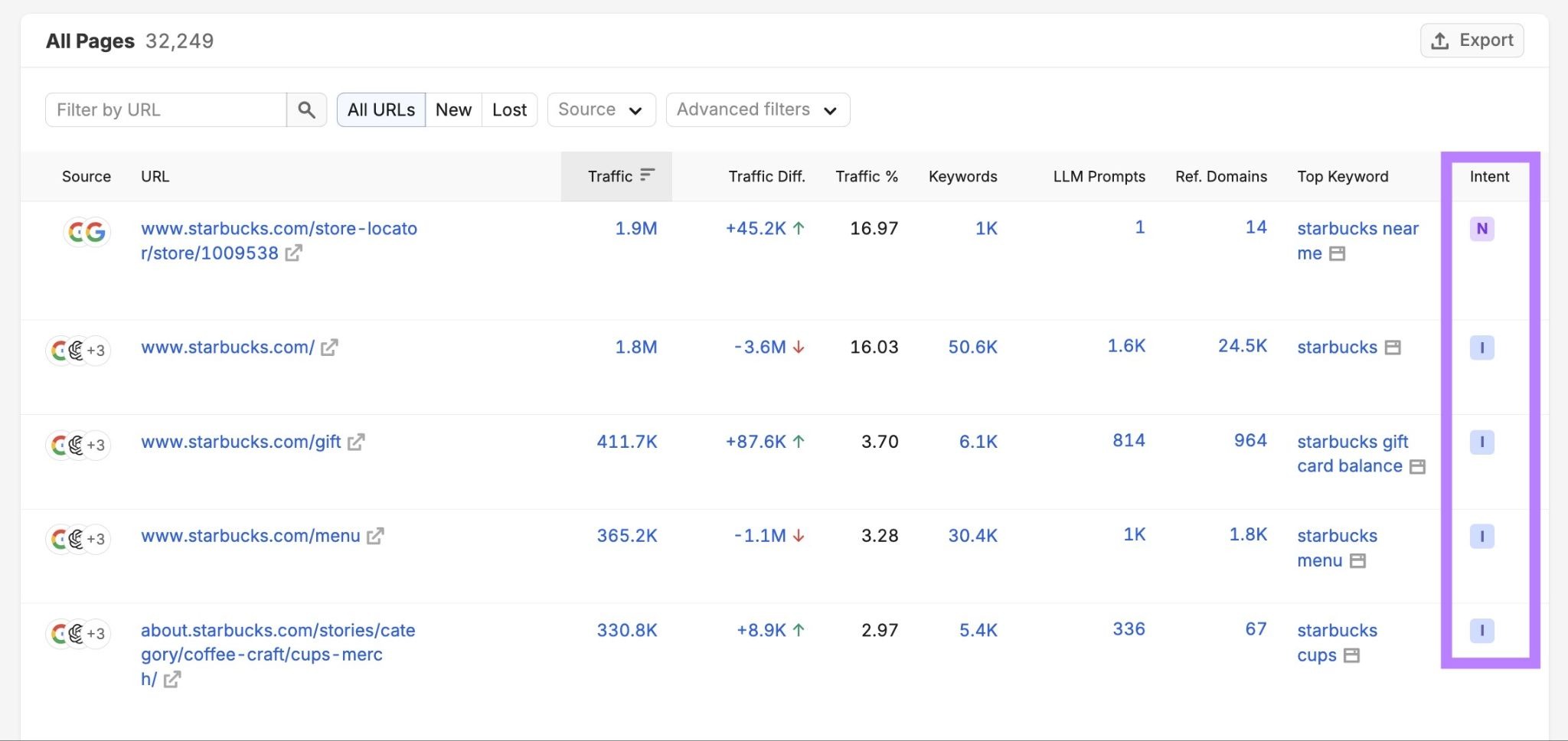Switch to the New URLs tab

tap(453, 110)
